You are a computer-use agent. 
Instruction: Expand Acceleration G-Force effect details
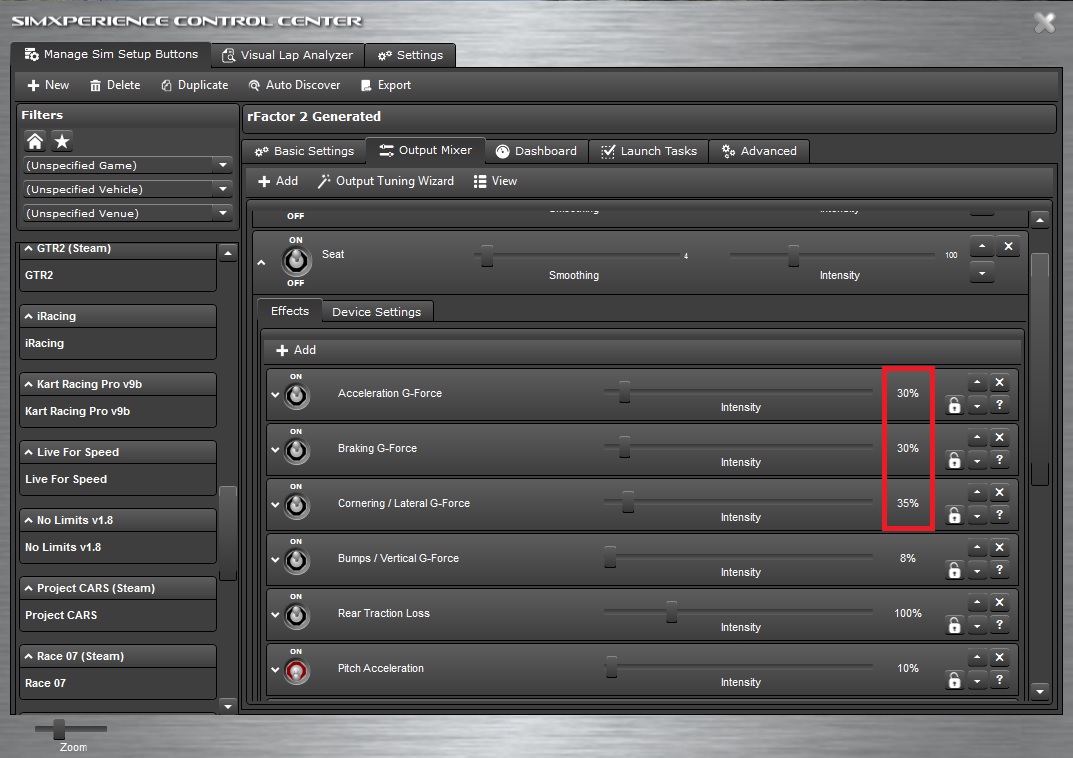275,395
